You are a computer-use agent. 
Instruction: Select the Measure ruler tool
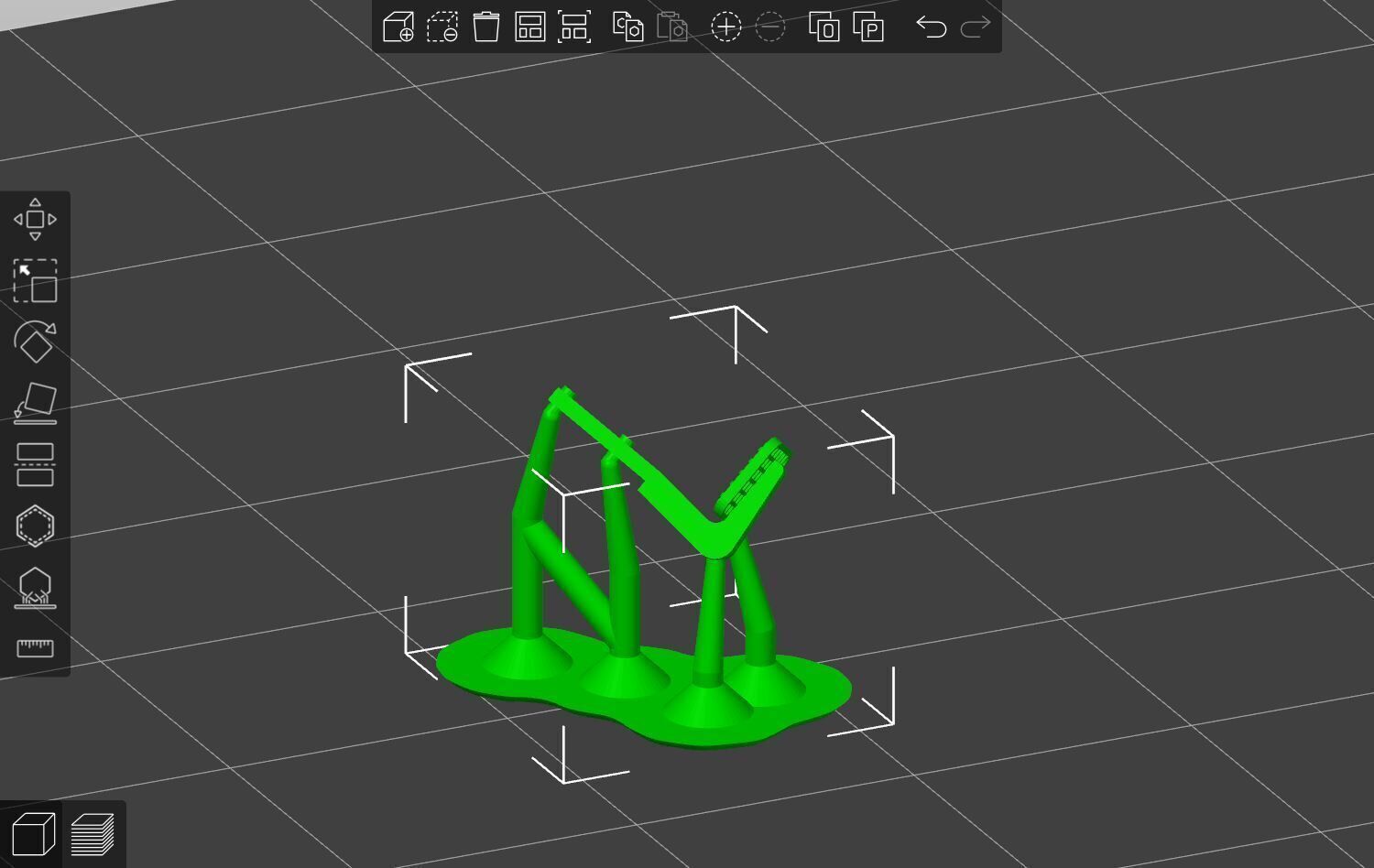pyautogui.click(x=35, y=648)
